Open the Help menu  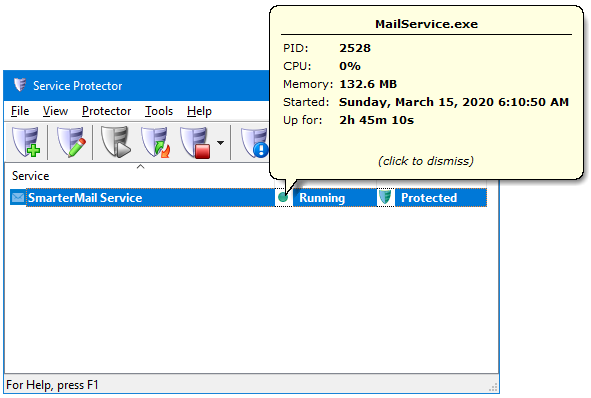(x=199, y=111)
